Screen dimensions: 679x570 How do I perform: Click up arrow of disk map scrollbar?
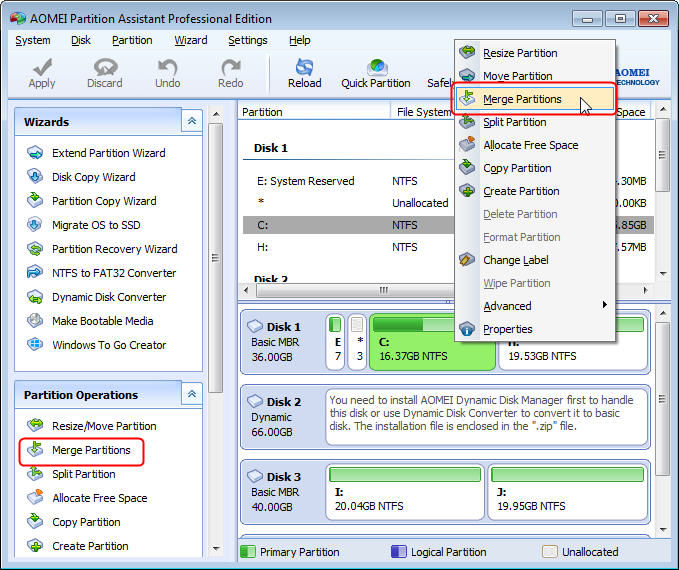pos(663,312)
